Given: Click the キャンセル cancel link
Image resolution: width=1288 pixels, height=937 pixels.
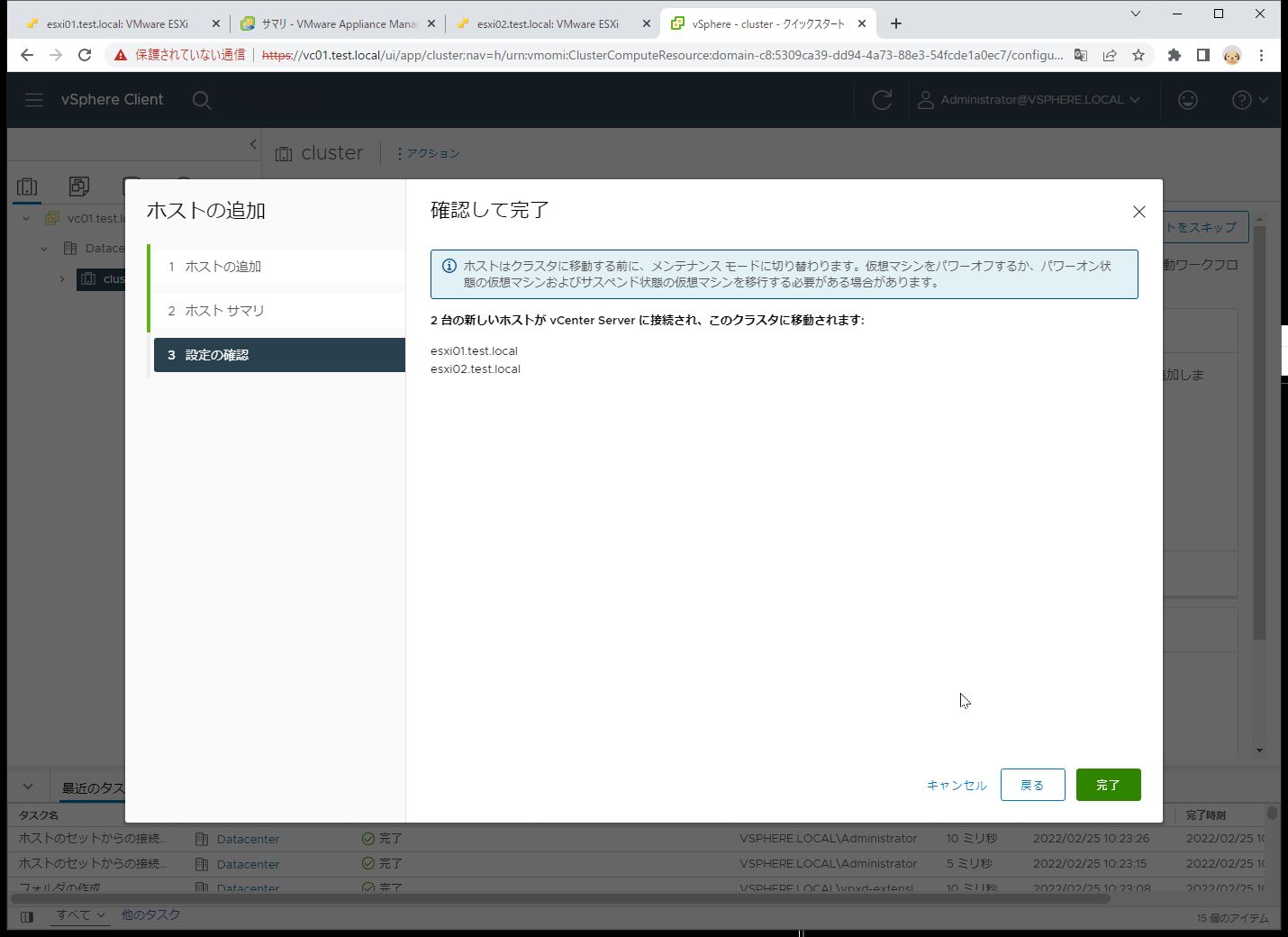Looking at the screenshot, I should point(957,785).
